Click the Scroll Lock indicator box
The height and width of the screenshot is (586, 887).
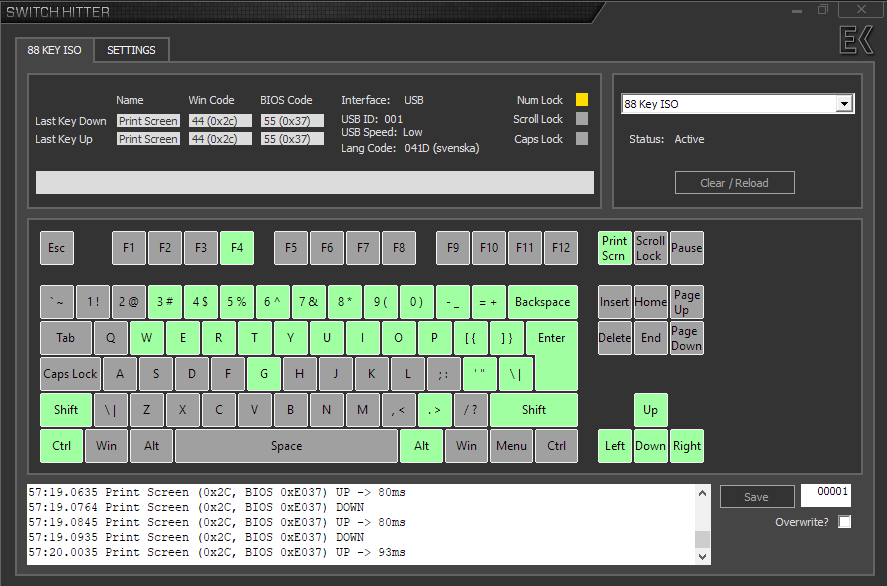pyautogui.click(x=582, y=119)
